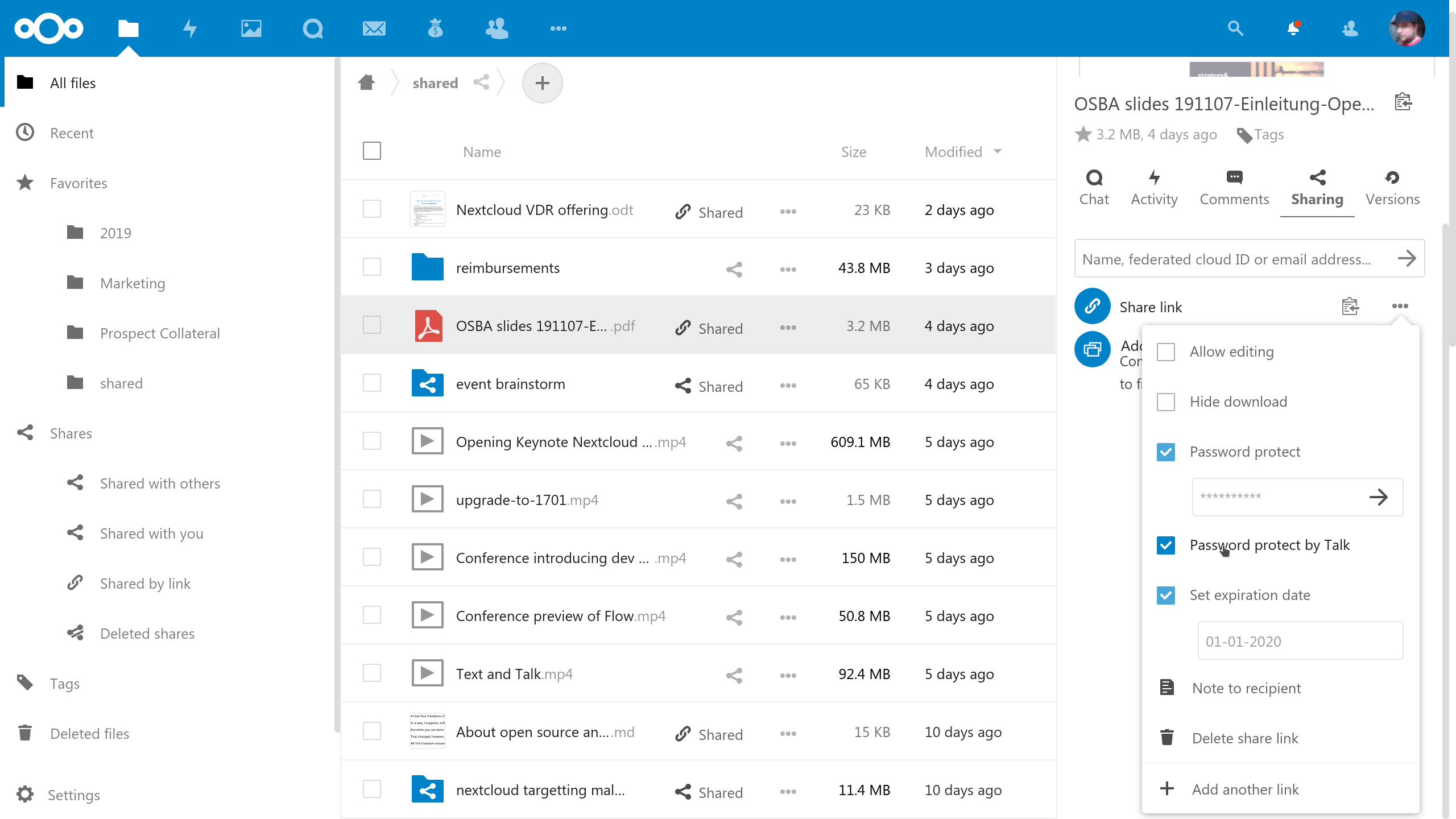Enable the Allow editing option

point(1167,351)
